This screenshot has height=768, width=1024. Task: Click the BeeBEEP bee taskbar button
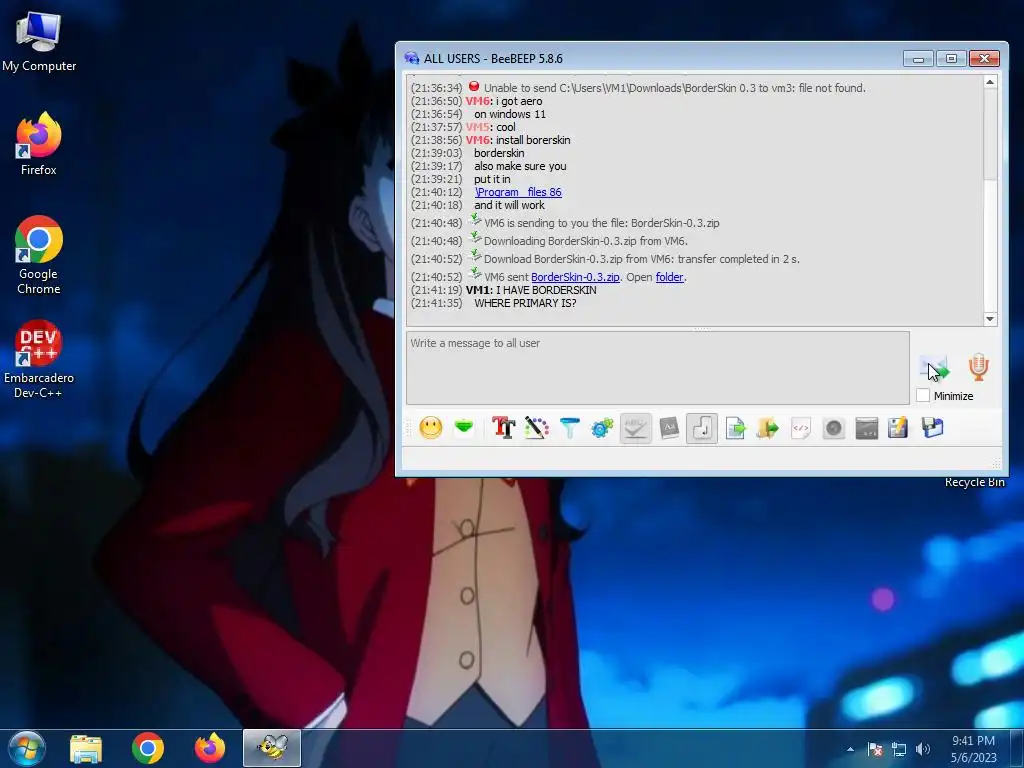(272, 748)
